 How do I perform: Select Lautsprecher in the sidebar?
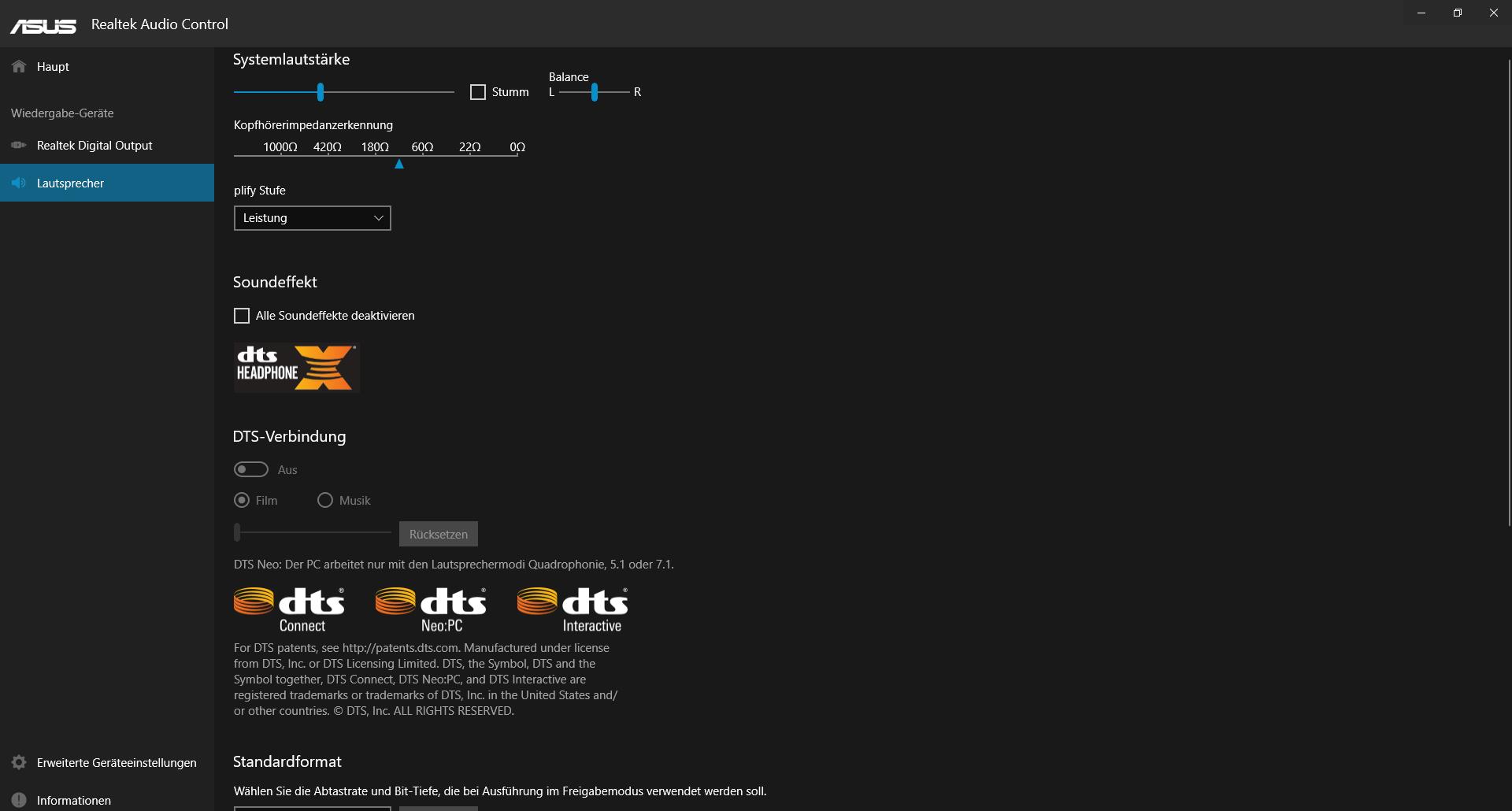(x=107, y=183)
